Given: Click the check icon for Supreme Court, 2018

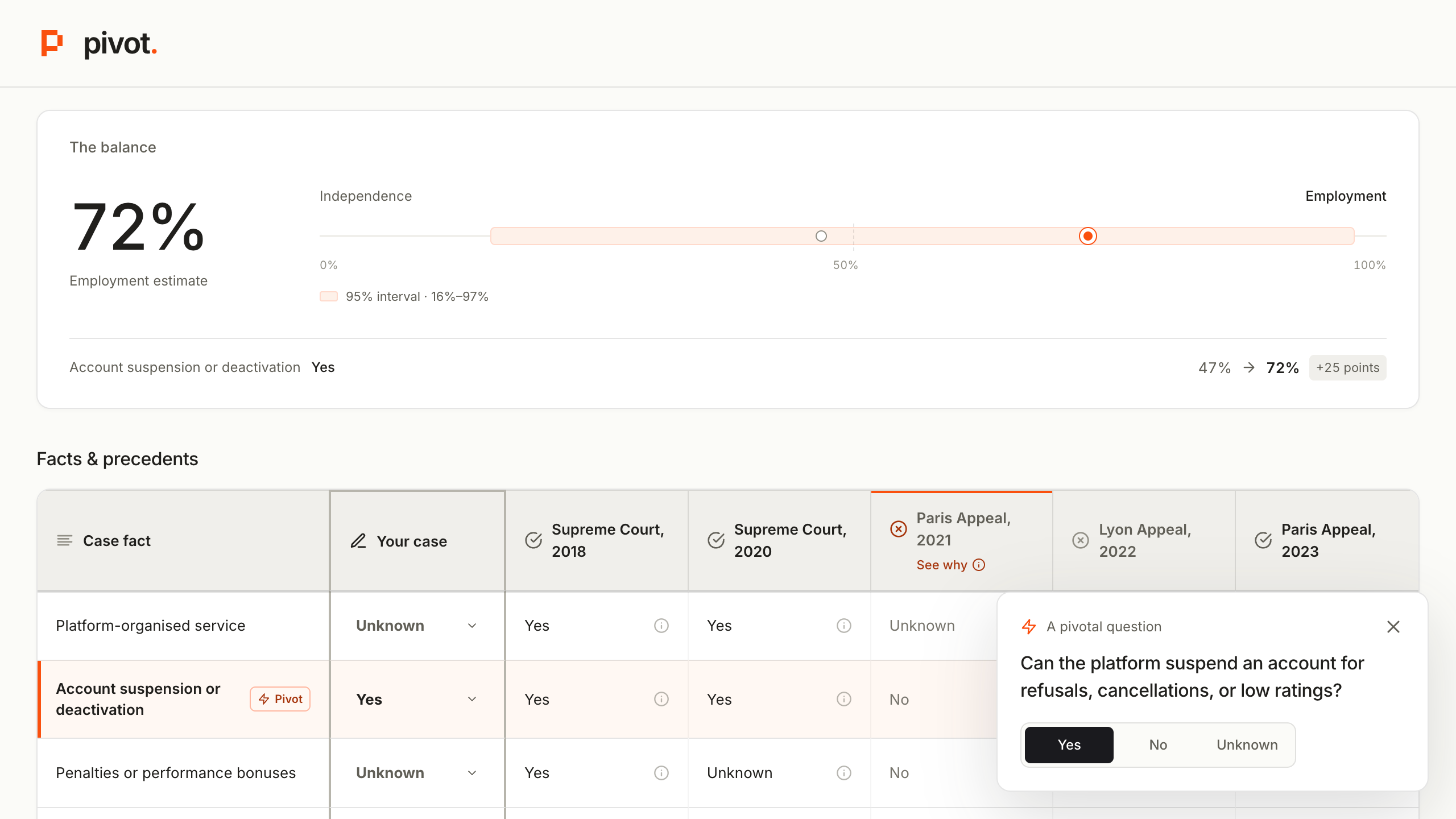Looking at the screenshot, I should coord(533,540).
